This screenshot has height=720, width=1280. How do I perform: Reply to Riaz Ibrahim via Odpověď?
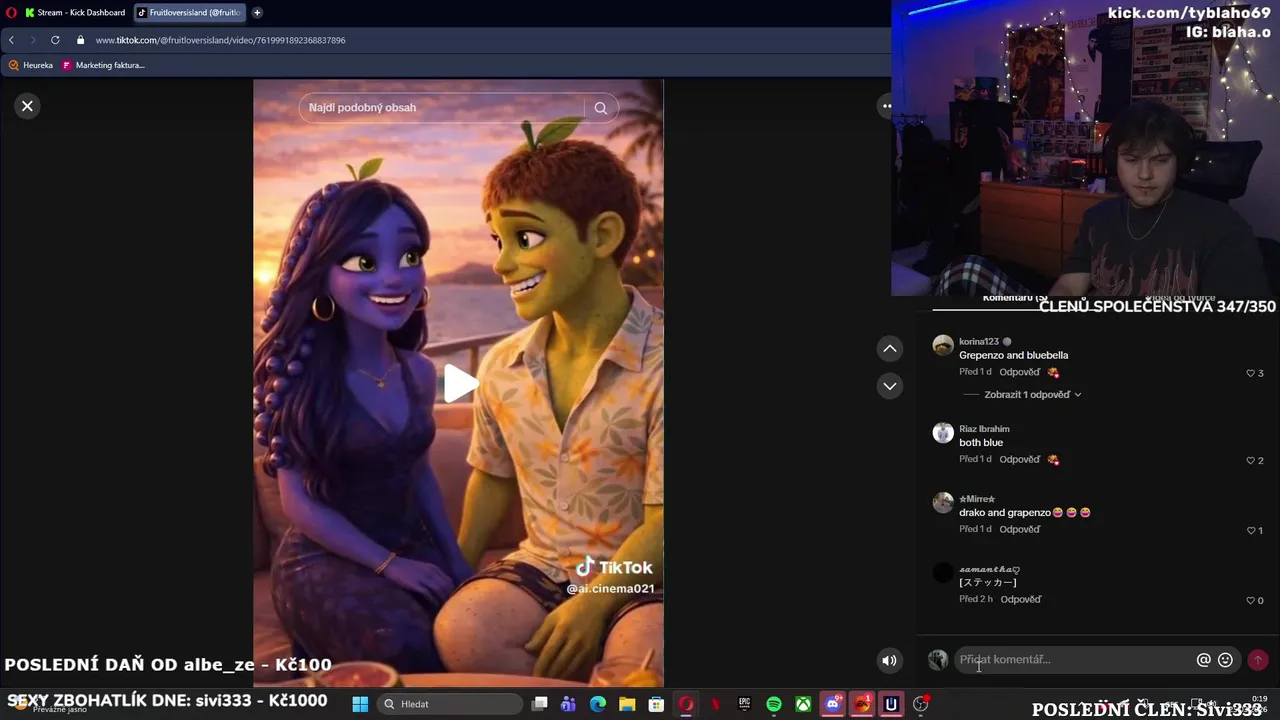coord(1019,459)
